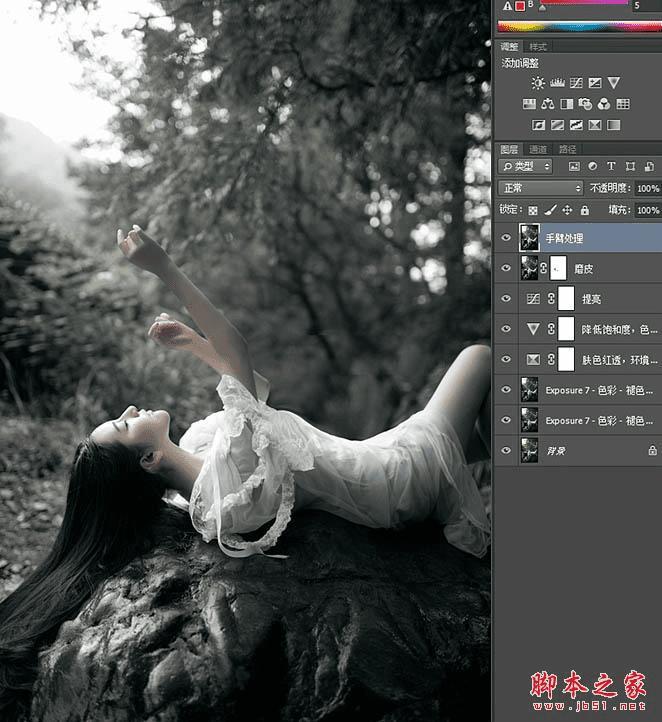The height and width of the screenshot is (722, 662).
Task: Click the Curves icon of 提亮 layer
Action: pyautogui.click(x=533, y=299)
